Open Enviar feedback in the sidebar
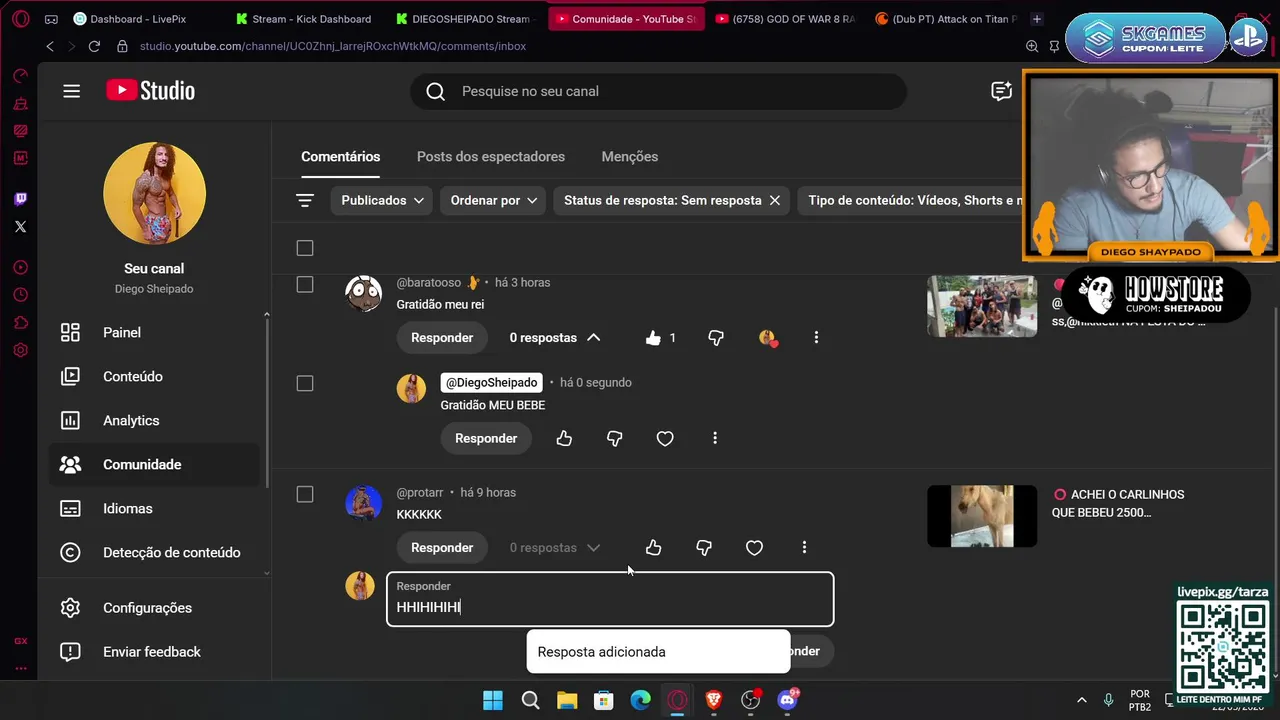This screenshot has height=720, width=1280. click(x=154, y=652)
